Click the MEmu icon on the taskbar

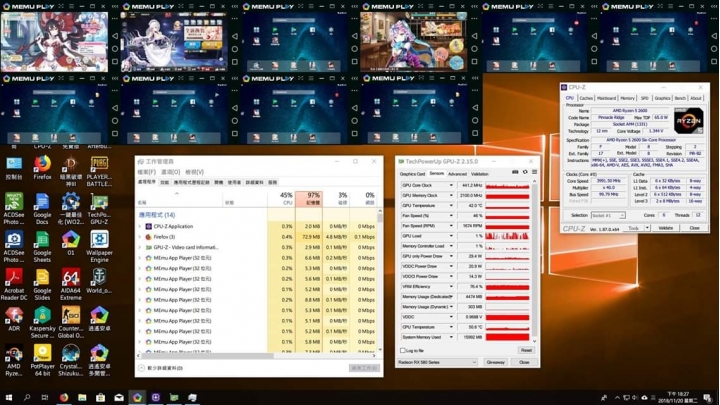[x=137, y=398]
